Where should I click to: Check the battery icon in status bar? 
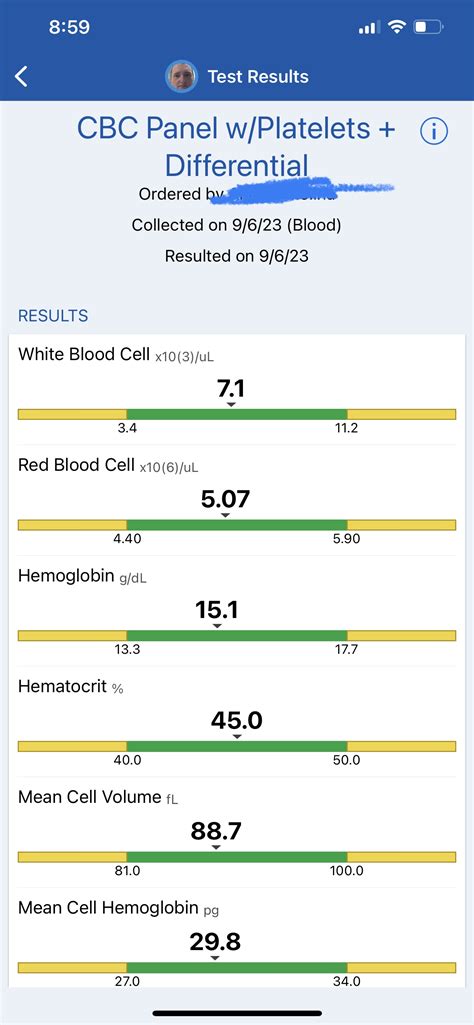[430, 27]
